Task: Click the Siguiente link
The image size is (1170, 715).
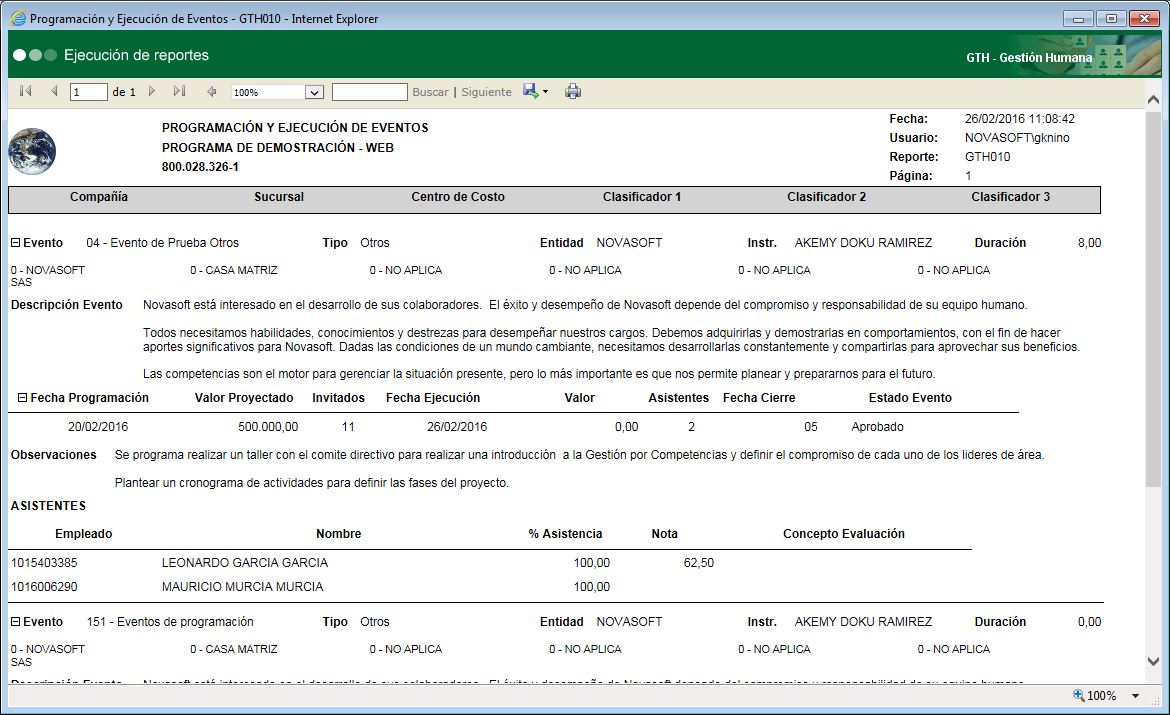Action: click(x=485, y=91)
